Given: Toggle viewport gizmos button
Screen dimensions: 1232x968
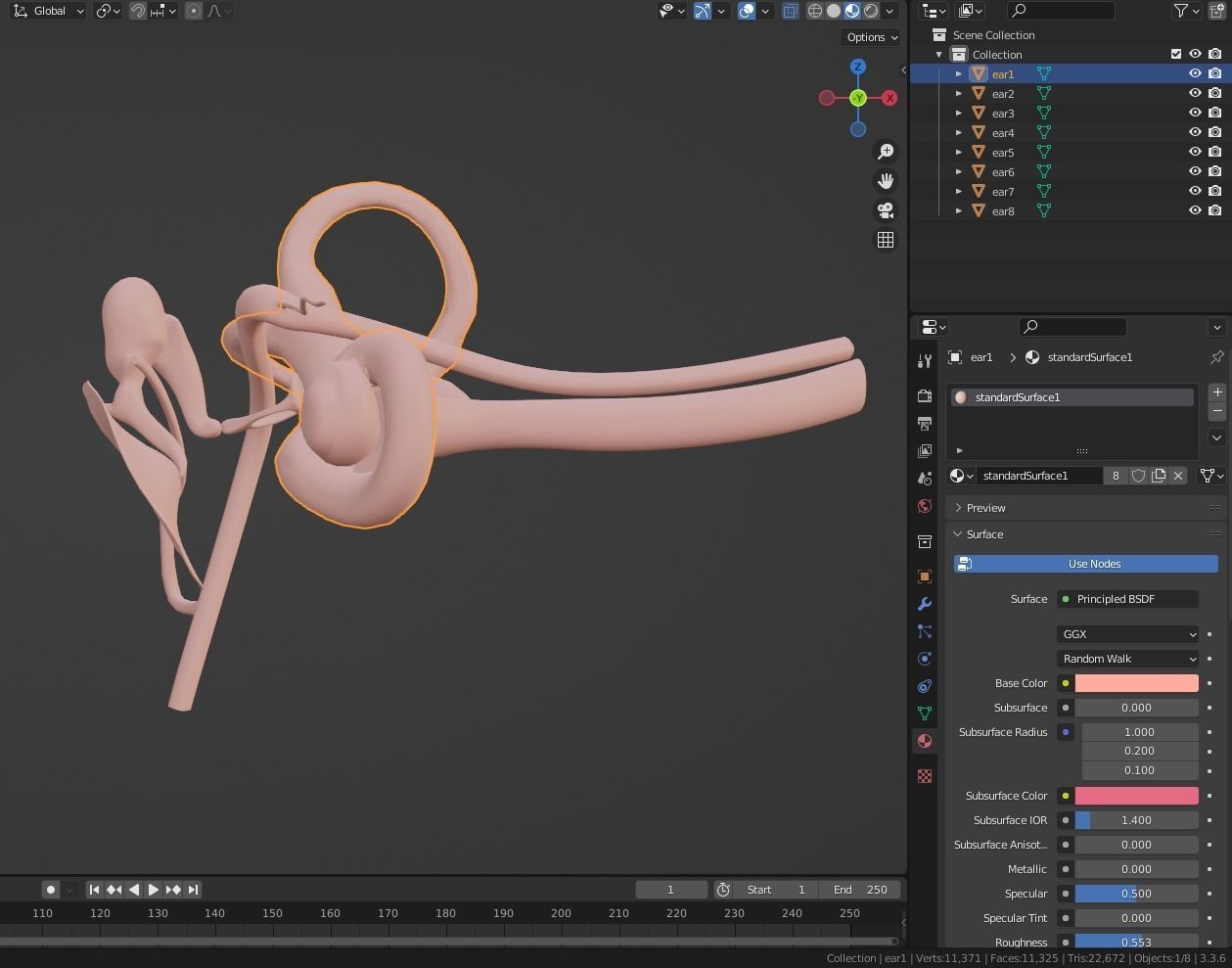Looking at the screenshot, I should click(x=703, y=11).
